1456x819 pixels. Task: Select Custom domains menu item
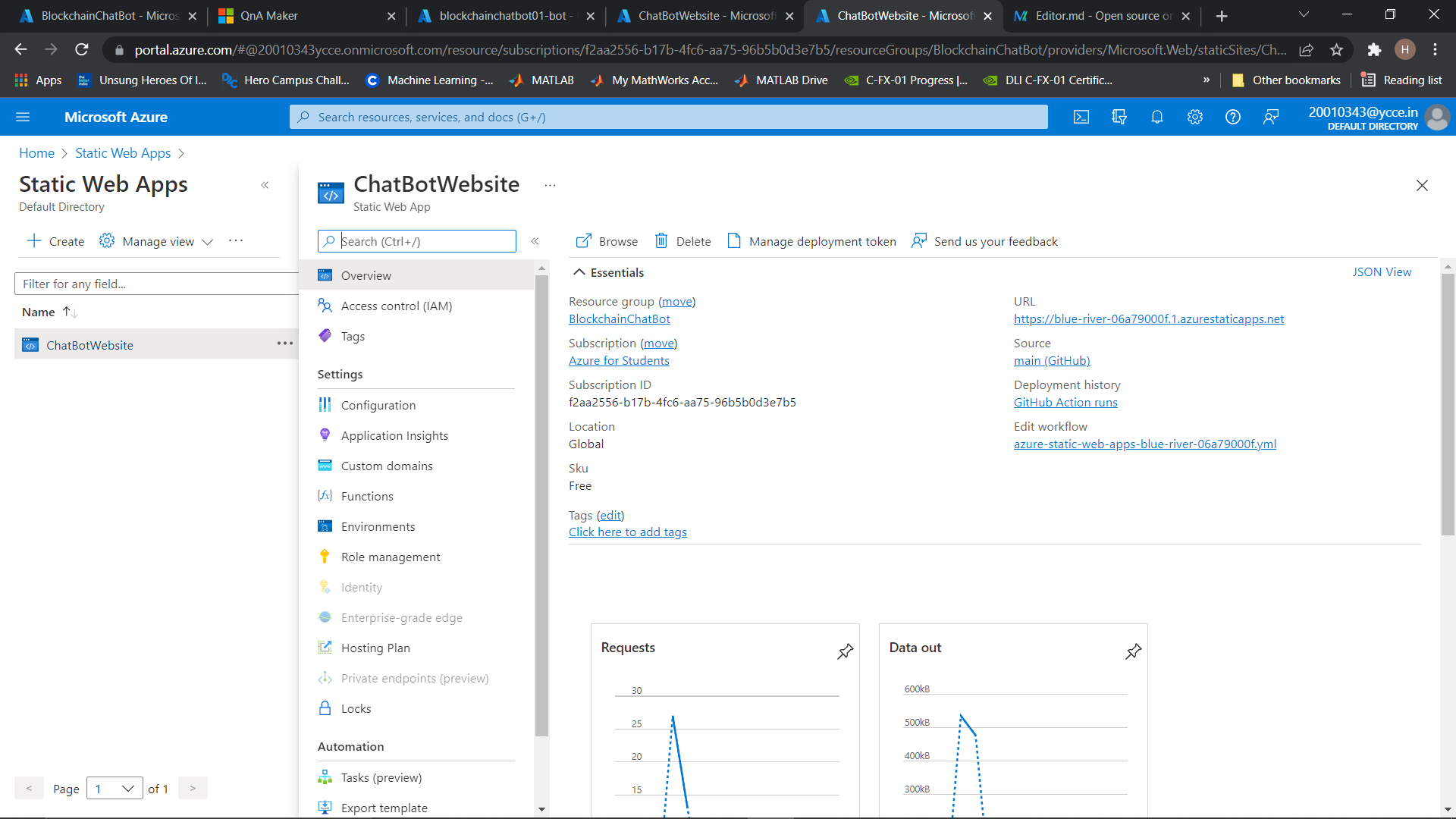[x=387, y=466]
